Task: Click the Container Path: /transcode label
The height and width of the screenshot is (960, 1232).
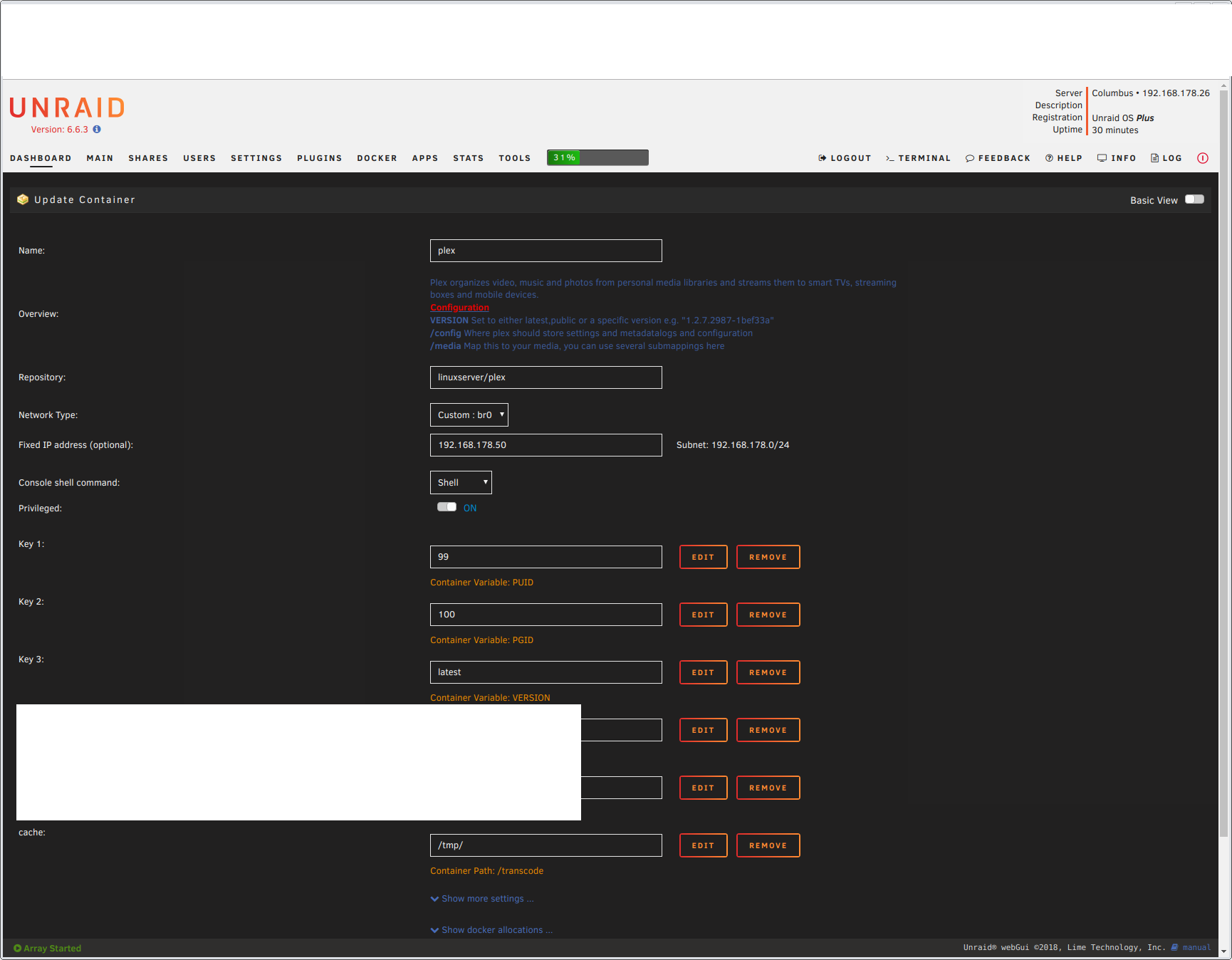Action: click(486, 871)
